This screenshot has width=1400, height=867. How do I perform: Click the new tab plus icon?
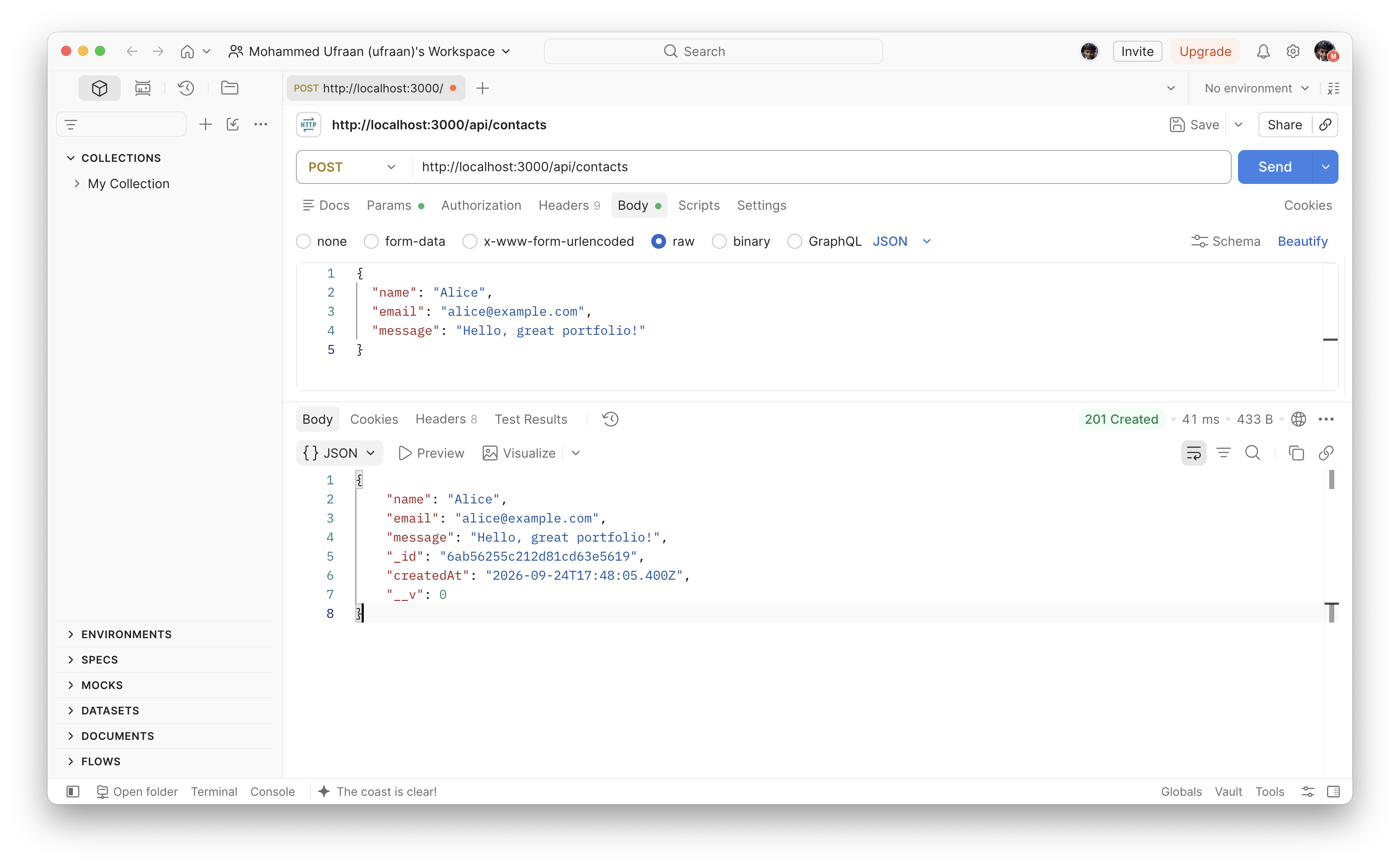[x=482, y=88]
